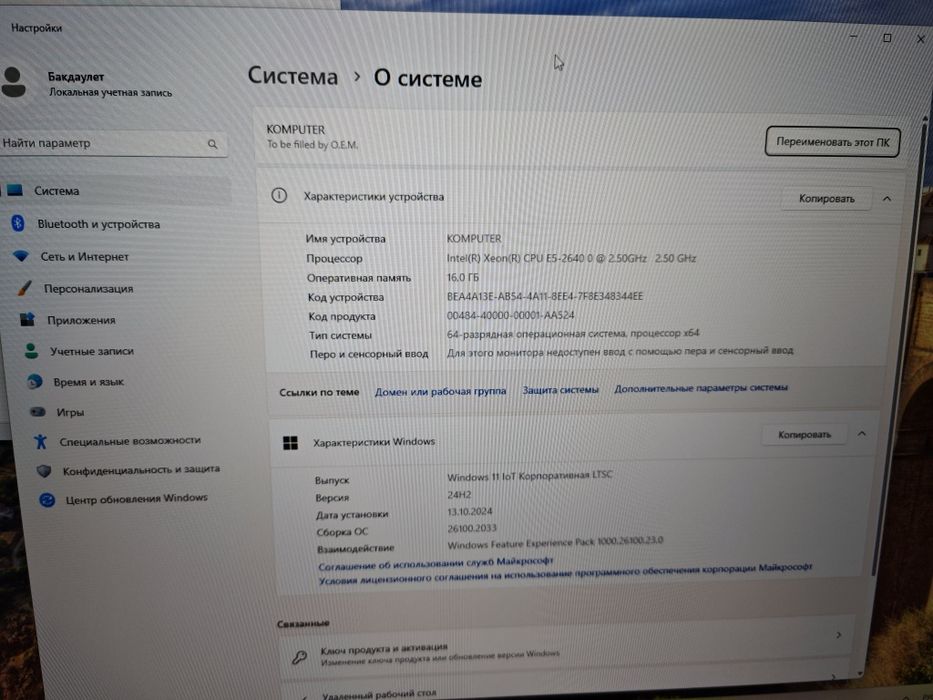Click the Приложения apps icon

click(27, 320)
